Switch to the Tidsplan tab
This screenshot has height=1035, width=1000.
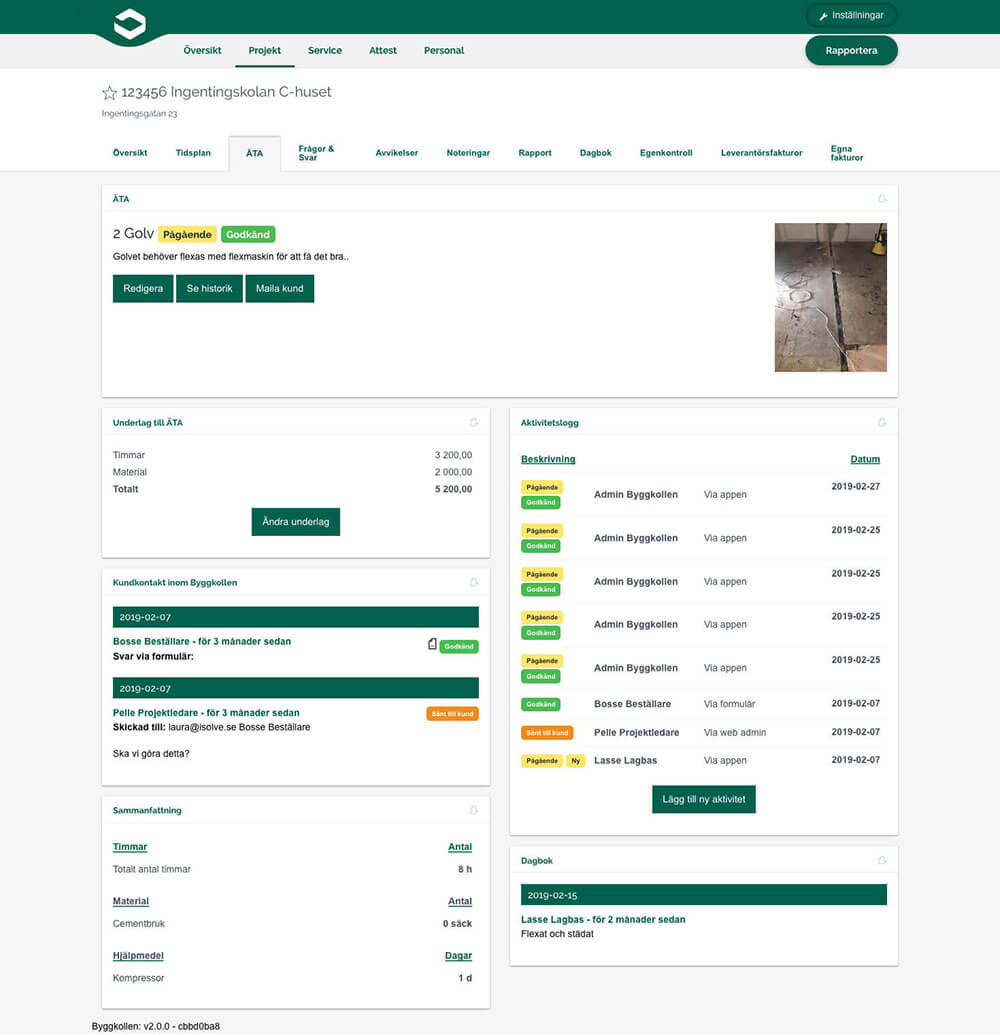click(193, 153)
